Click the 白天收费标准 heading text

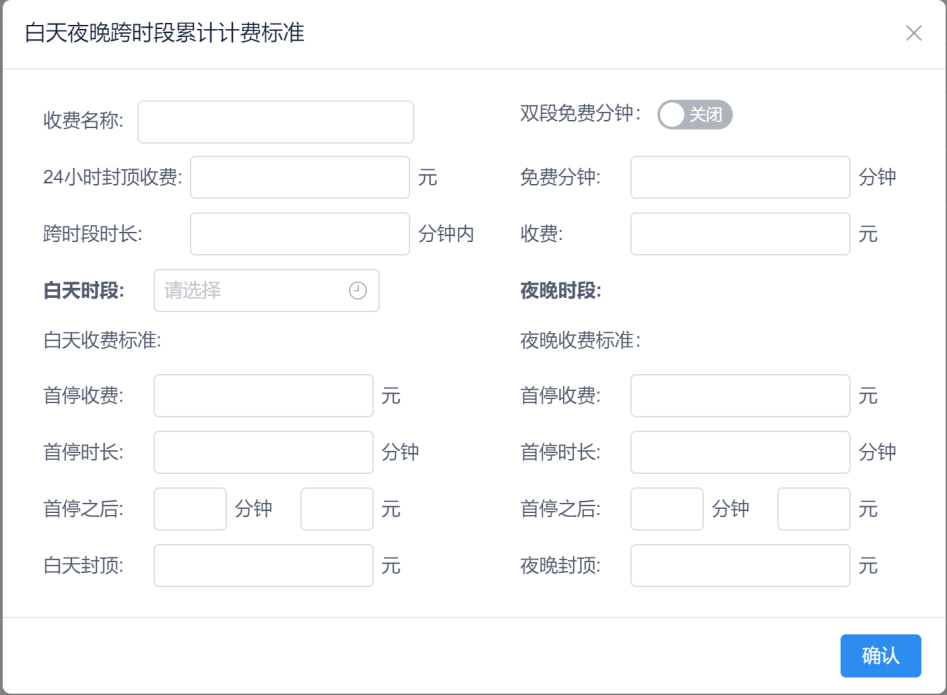[102, 341]
